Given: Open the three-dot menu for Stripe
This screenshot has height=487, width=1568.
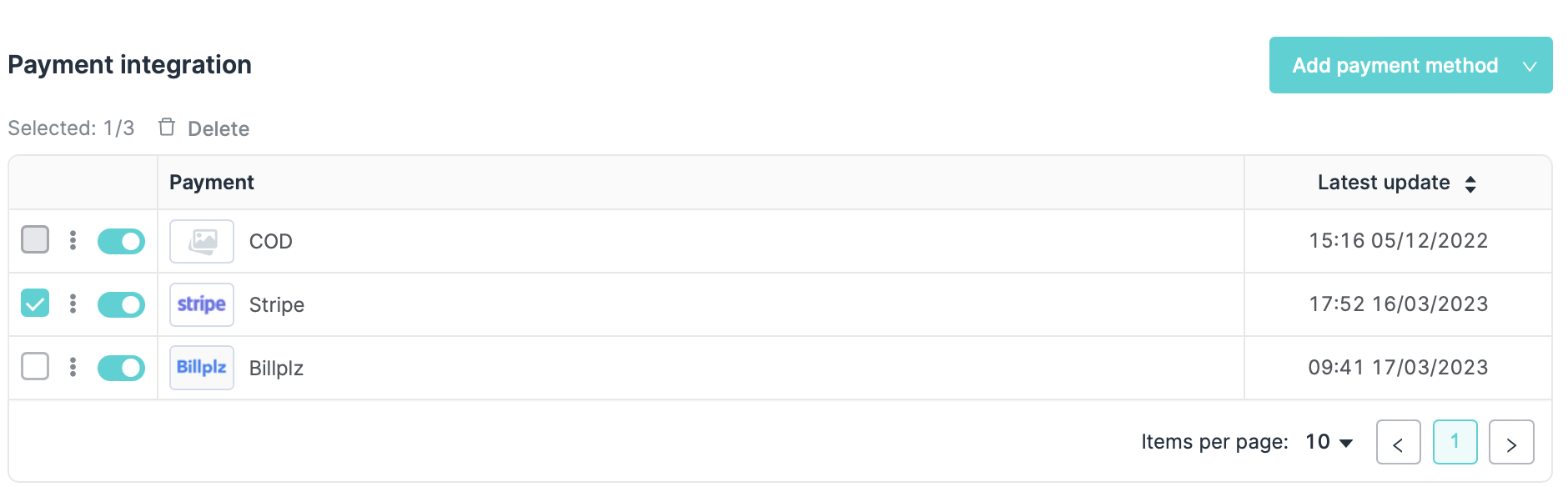Looking at the screenshot, I should coord(73,304).
